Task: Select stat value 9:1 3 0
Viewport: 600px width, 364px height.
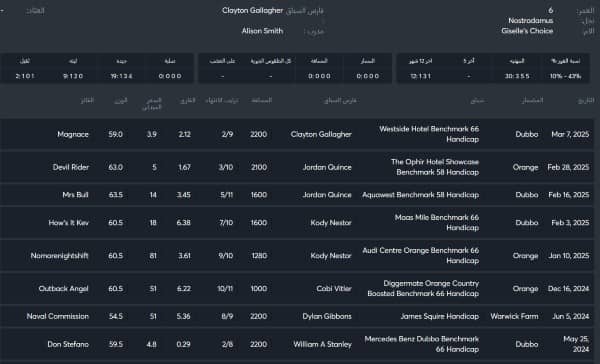Action: click(x=73, y=76)
